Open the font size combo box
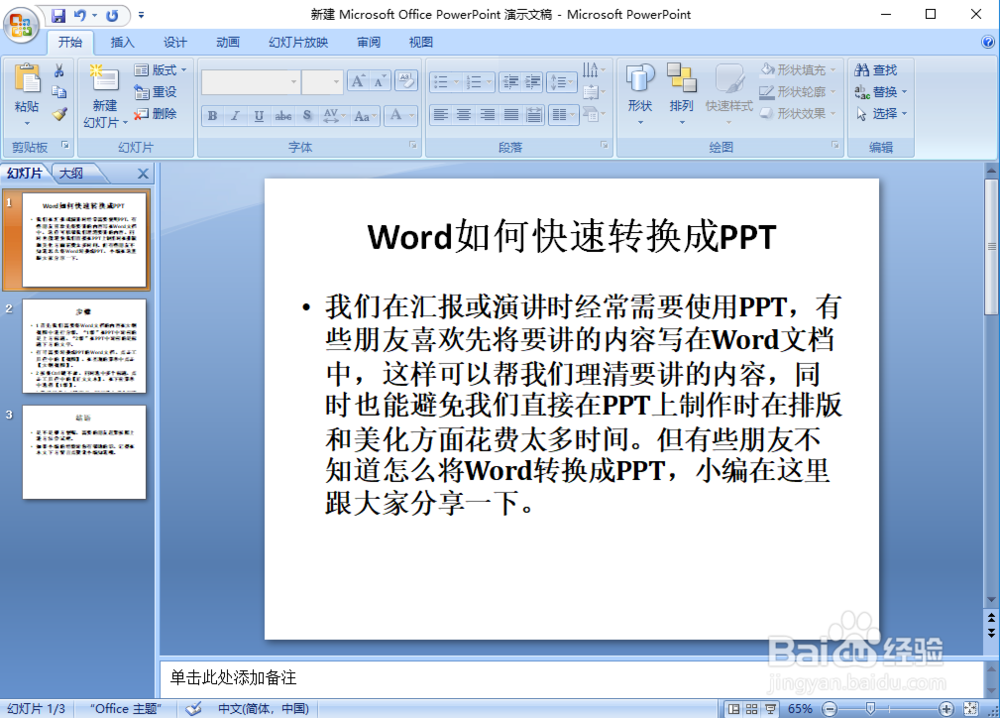Image resolution: width=1000 pixels, height=718 pixels. pyautogui.click(x=322, y=82)
